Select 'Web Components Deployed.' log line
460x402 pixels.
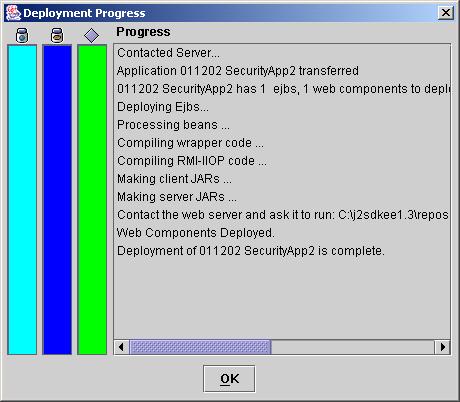(x=196, y=233)
